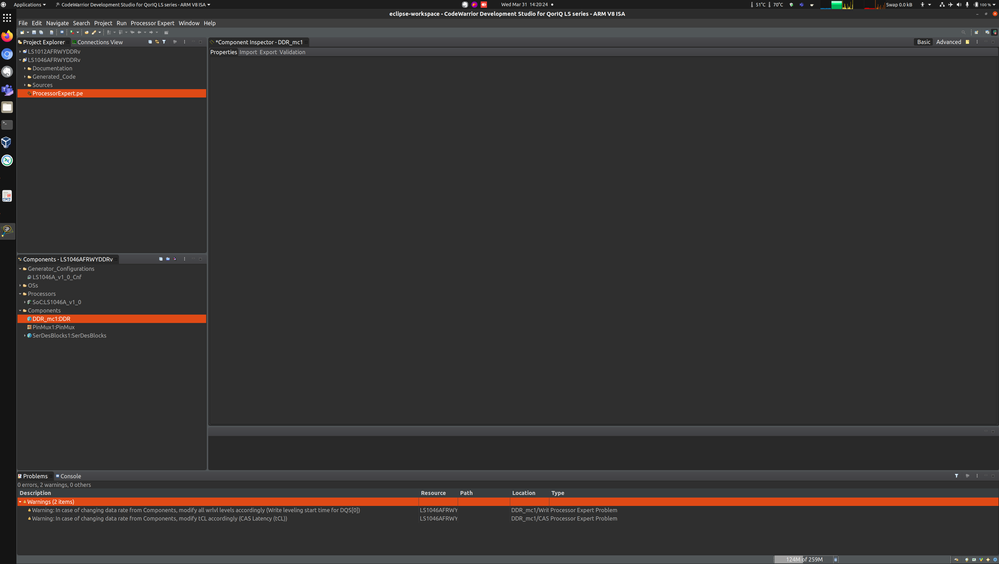999x564 pixels.
Task: Click the heap memory usage bar
Action: [803, 560]
